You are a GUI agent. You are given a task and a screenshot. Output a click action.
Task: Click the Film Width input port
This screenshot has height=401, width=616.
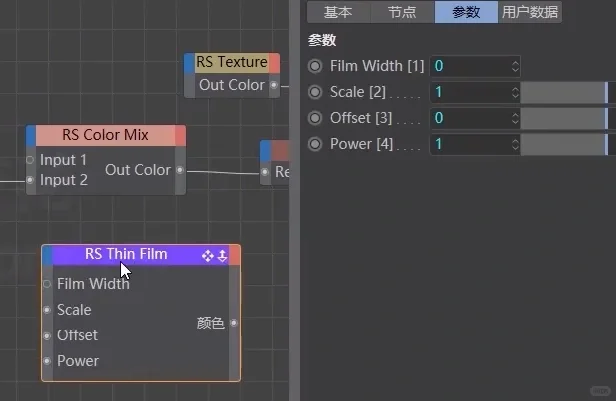click(x=47, y=284)
